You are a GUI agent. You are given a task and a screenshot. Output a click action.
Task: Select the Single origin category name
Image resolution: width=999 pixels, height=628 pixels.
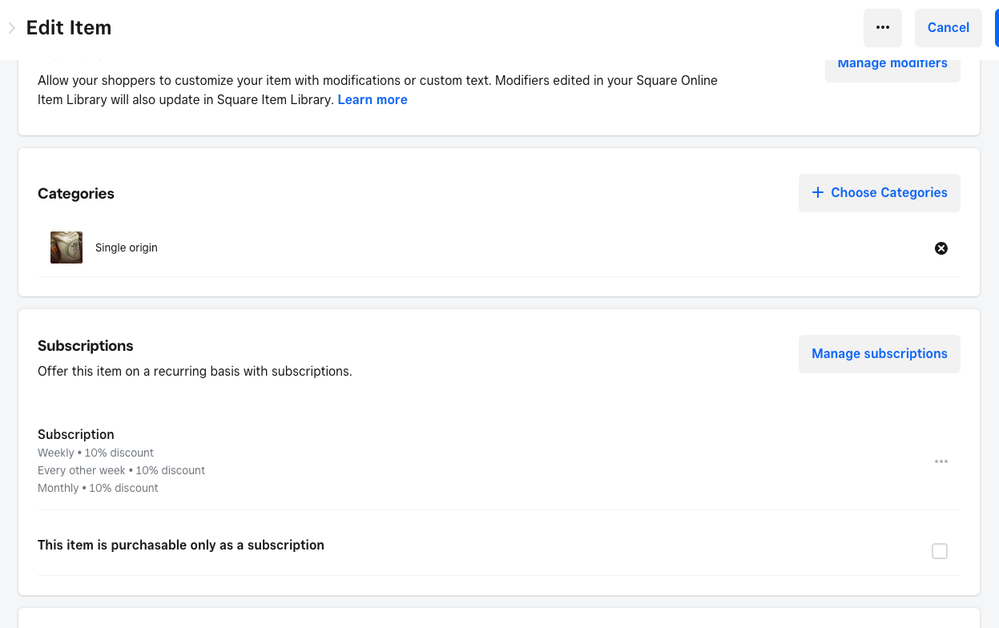point(126,248)
